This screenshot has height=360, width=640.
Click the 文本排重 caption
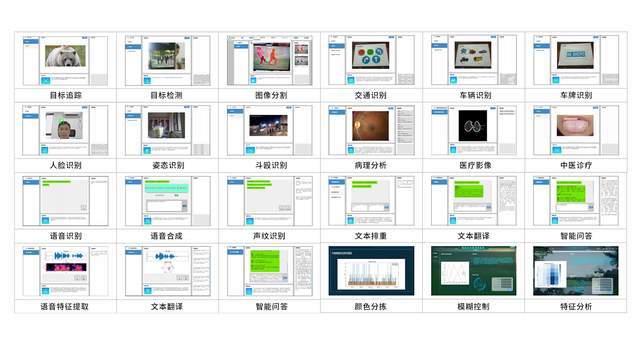(370, 236)
